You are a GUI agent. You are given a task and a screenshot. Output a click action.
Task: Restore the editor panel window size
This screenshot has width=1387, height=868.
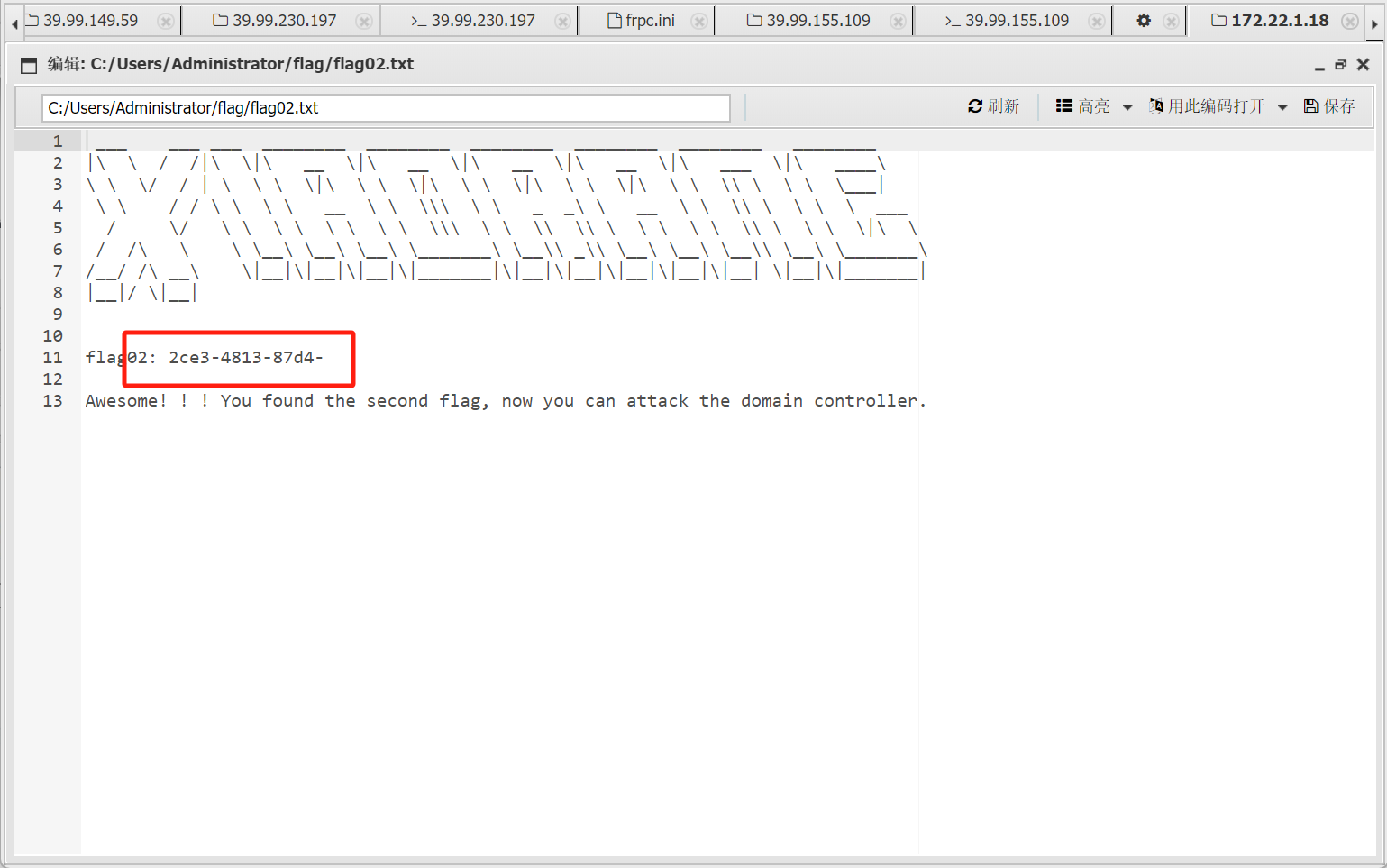[1340, 65]
